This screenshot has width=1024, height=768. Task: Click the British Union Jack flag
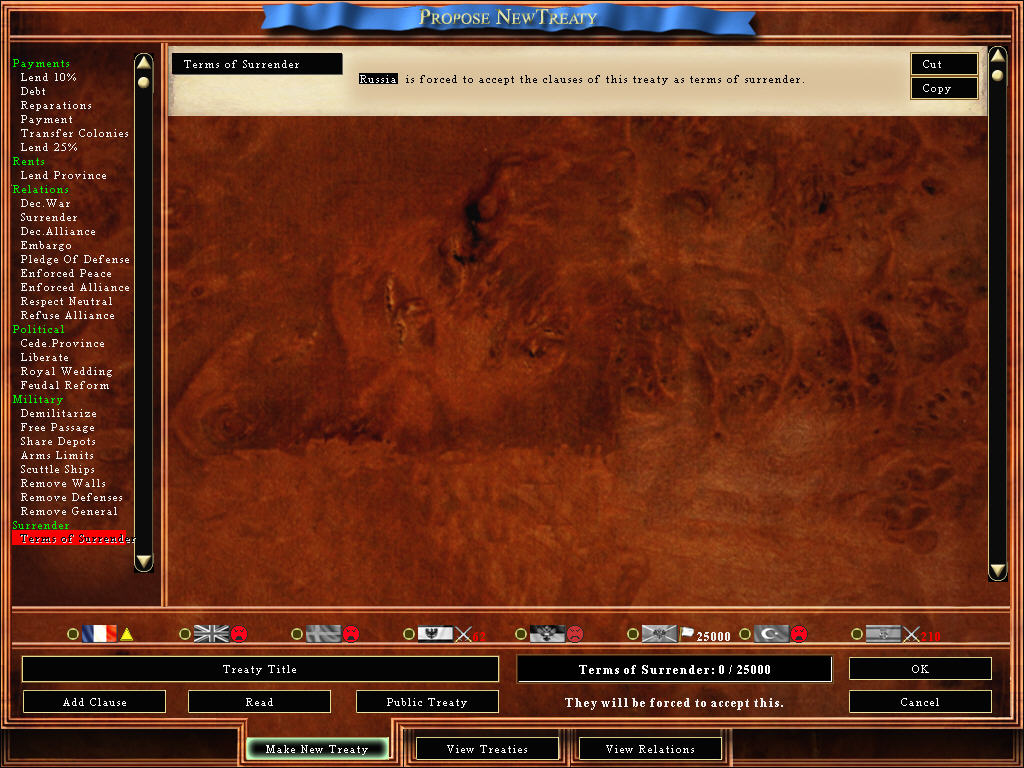click(212, 633)
